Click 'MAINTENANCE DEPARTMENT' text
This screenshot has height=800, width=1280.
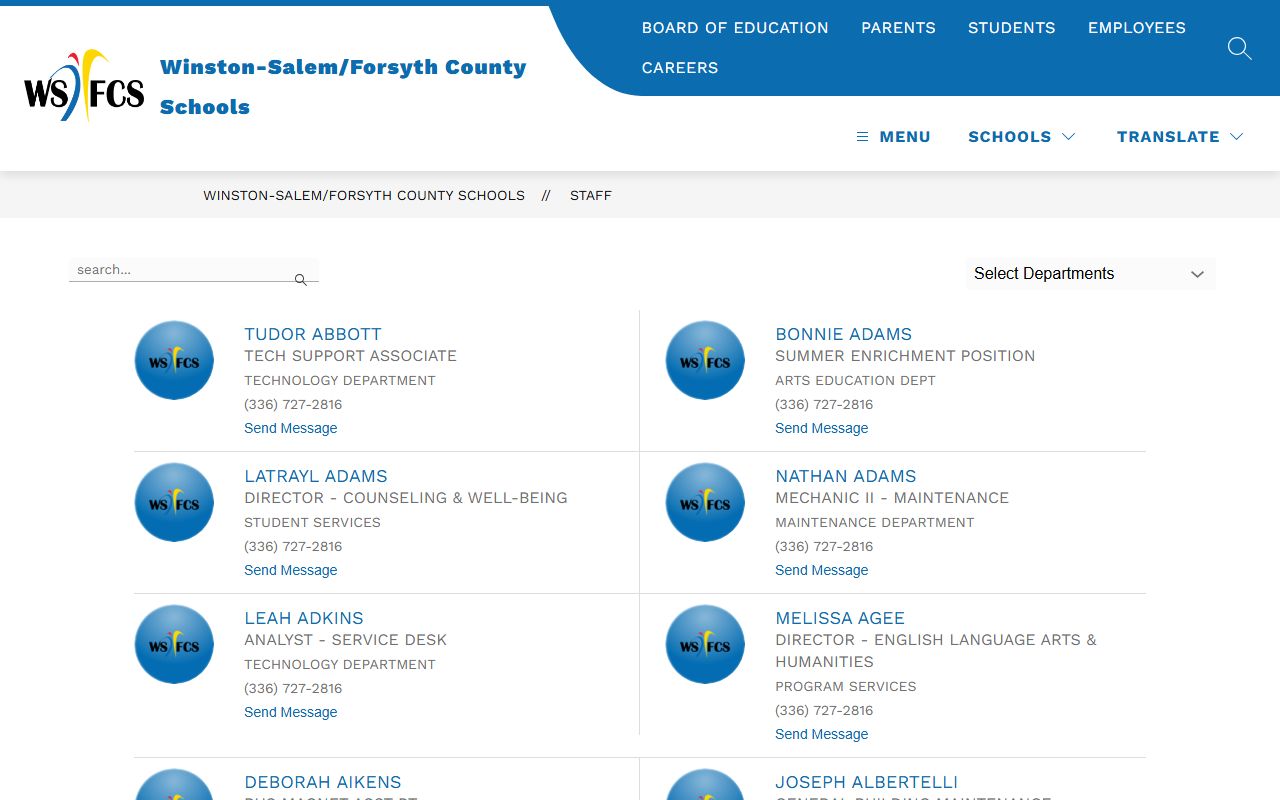pyautogui.click(x=874, y=523)
